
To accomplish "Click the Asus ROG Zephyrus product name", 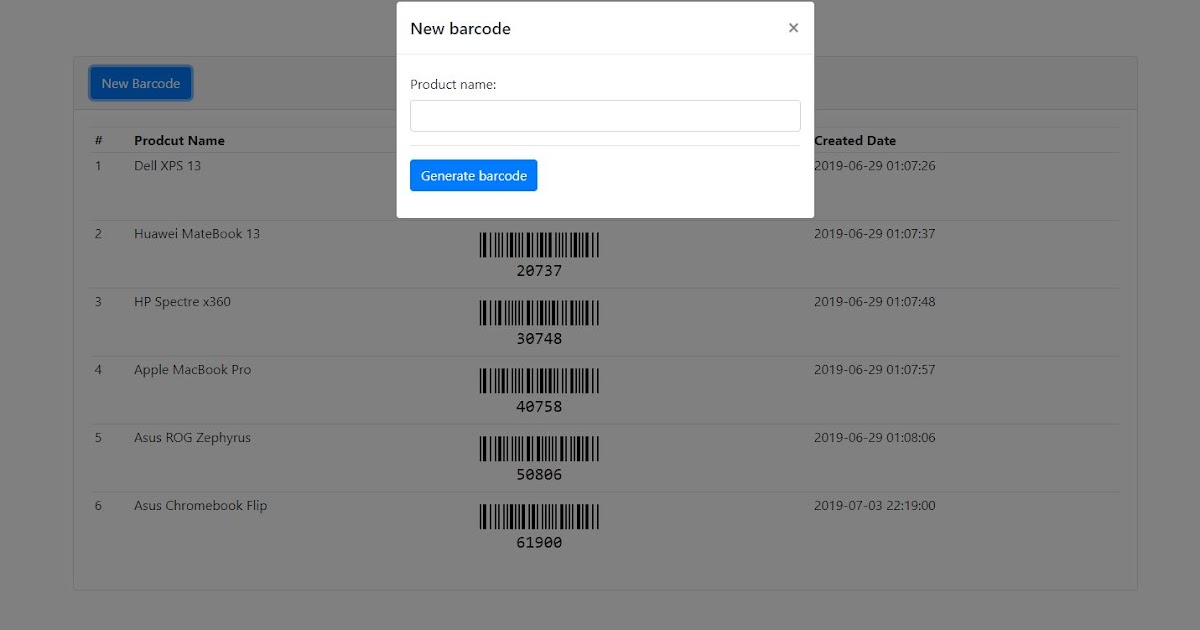I will (x=192, y=437).
